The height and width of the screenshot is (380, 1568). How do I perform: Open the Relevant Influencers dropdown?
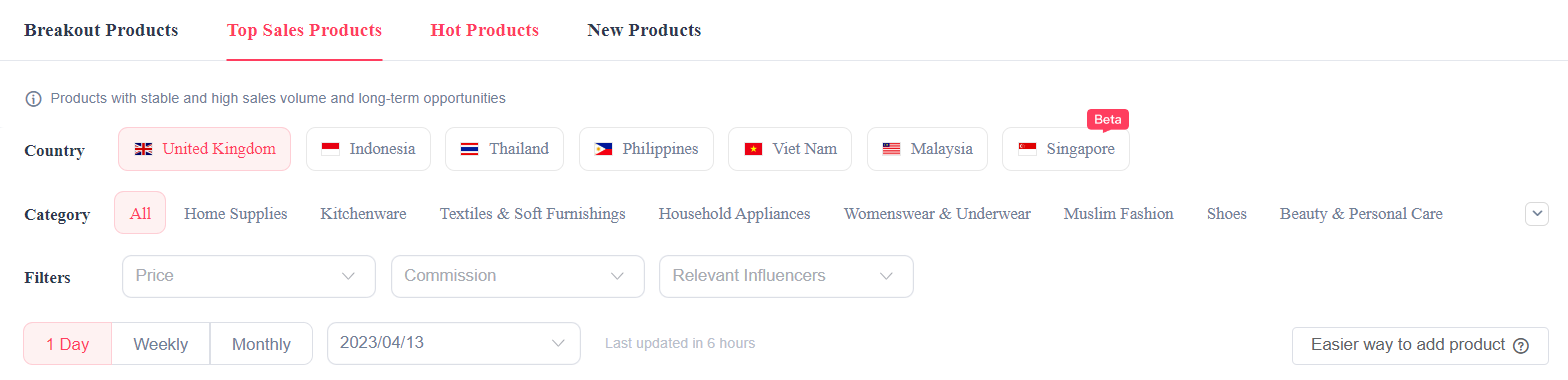pos(786,276)
